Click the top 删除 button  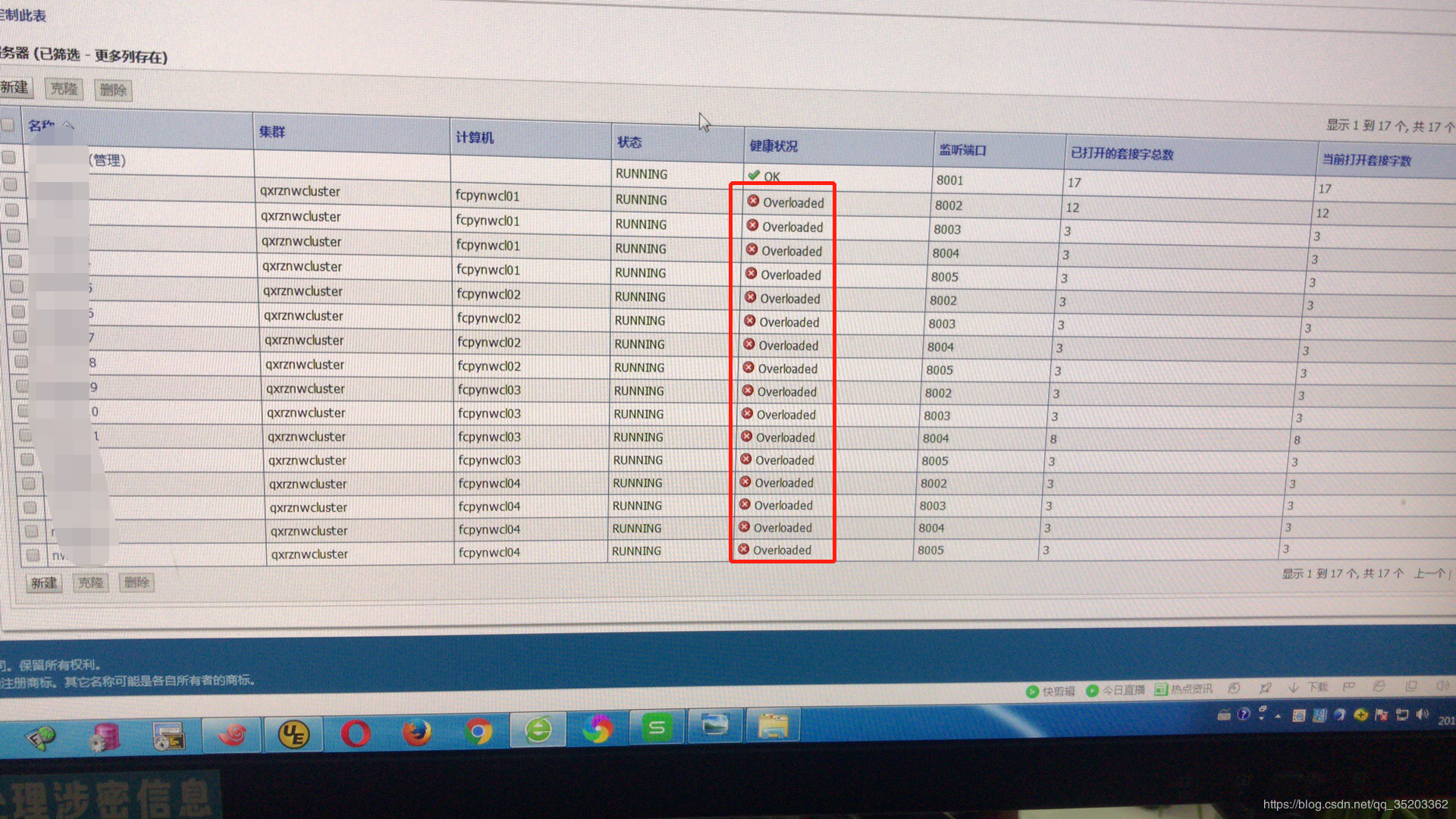113,90
